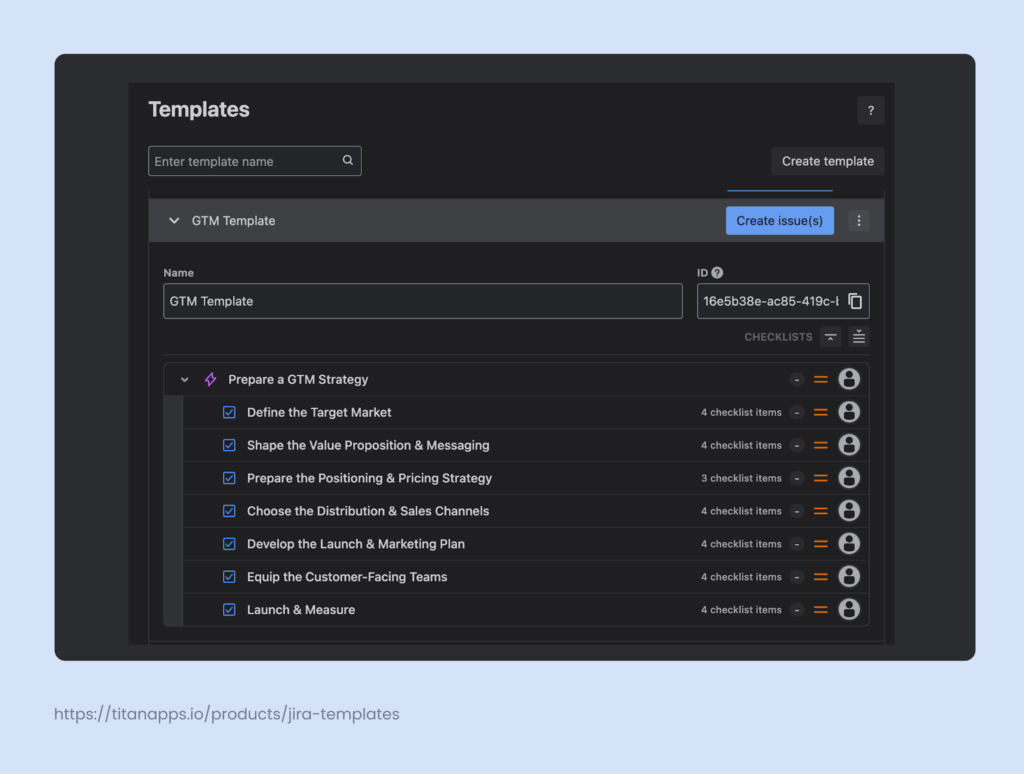1024x774 pixels.
Task: Click the orange priority icon on Launch & Measure
Action: coord(820,609)
